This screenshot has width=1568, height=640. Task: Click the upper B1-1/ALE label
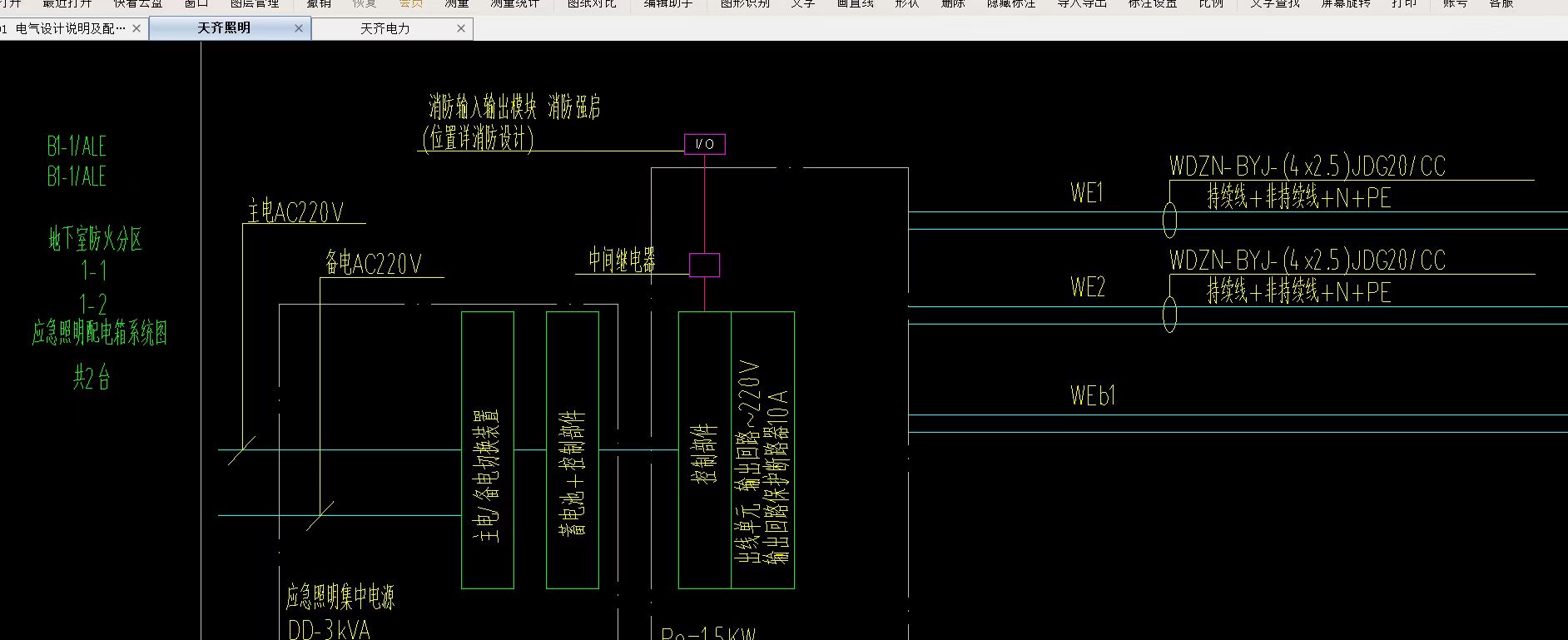(x=77, y=146)
